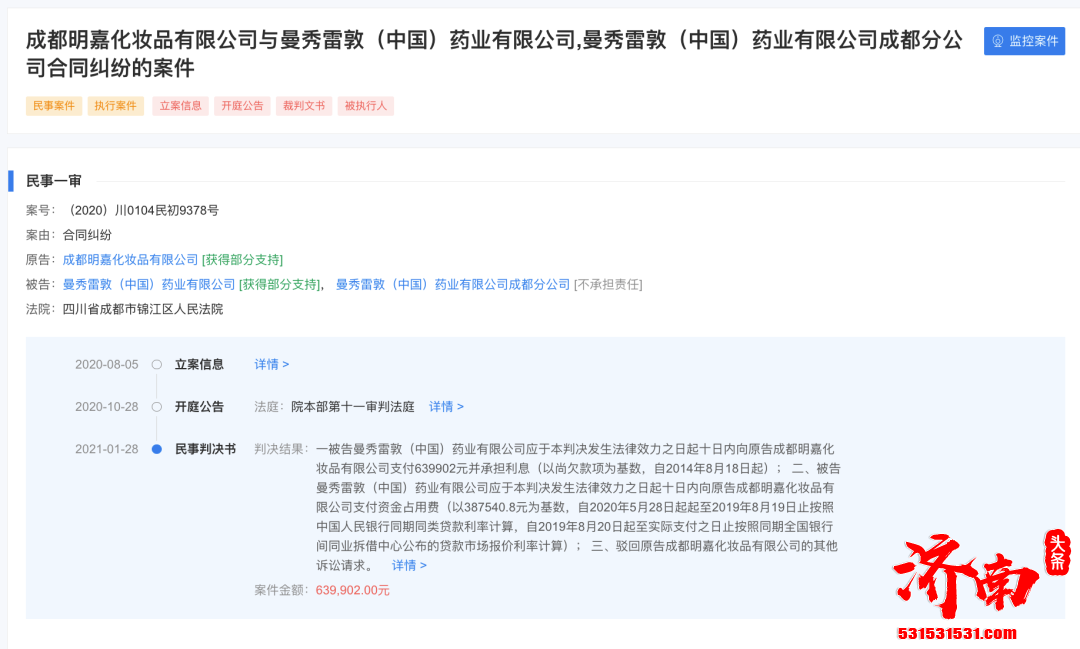
Task: Expand 详情 for 民事判决书 entry
Action: [x=408, y=565]
